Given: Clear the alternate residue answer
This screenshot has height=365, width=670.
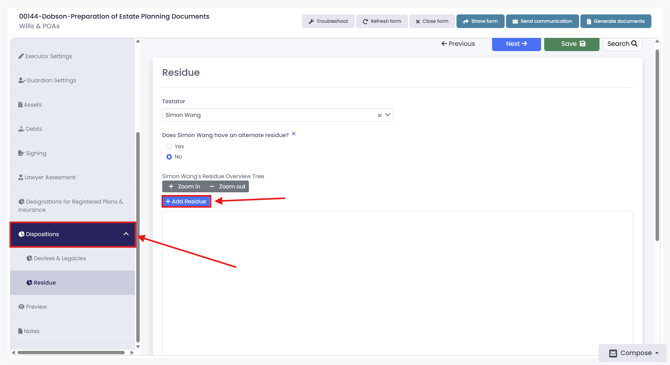Looking at the screenshot, I should pyautogui.click(x=294, y=134).
